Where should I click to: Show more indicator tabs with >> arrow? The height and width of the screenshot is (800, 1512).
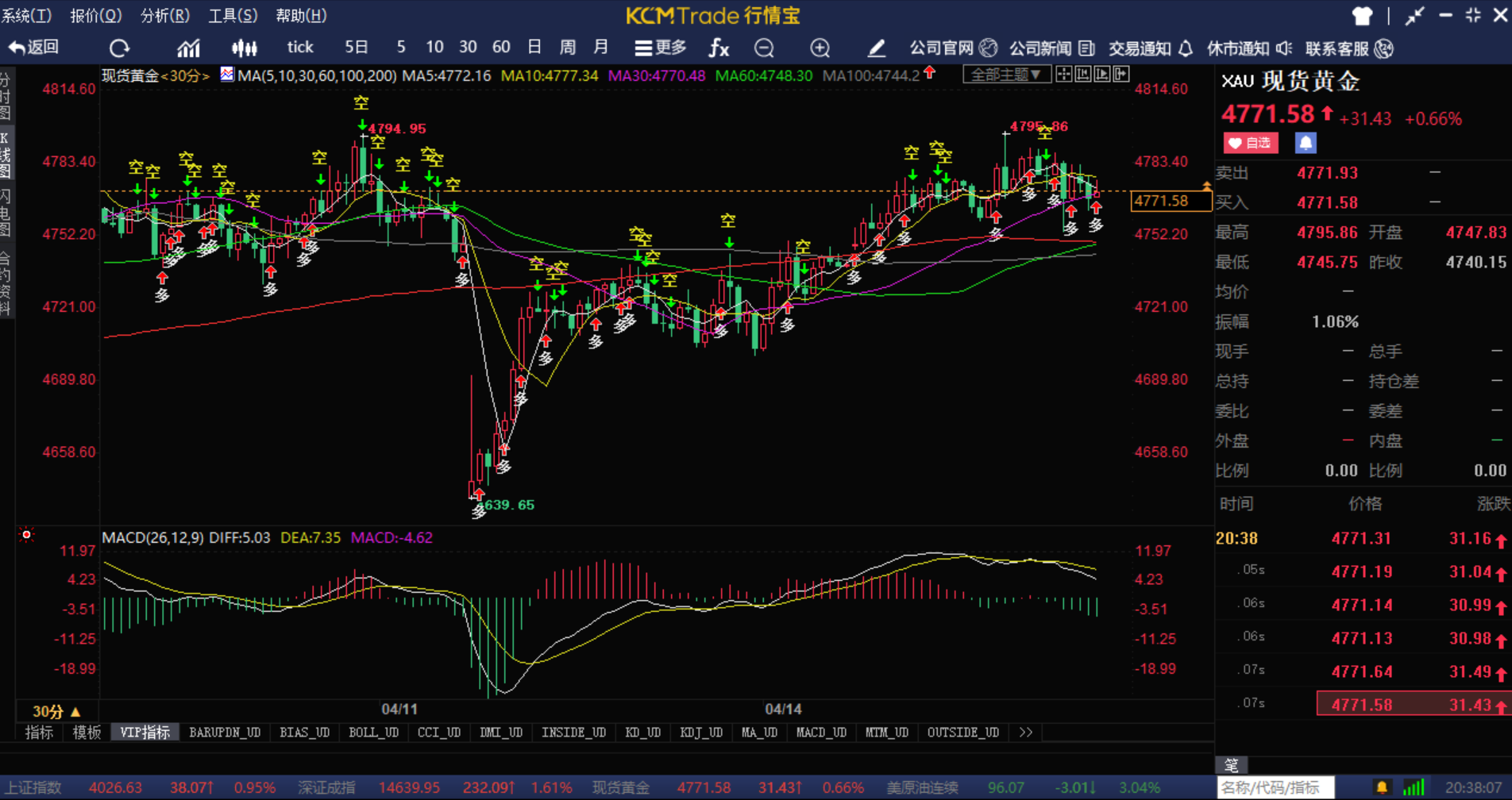[1026, 733]
